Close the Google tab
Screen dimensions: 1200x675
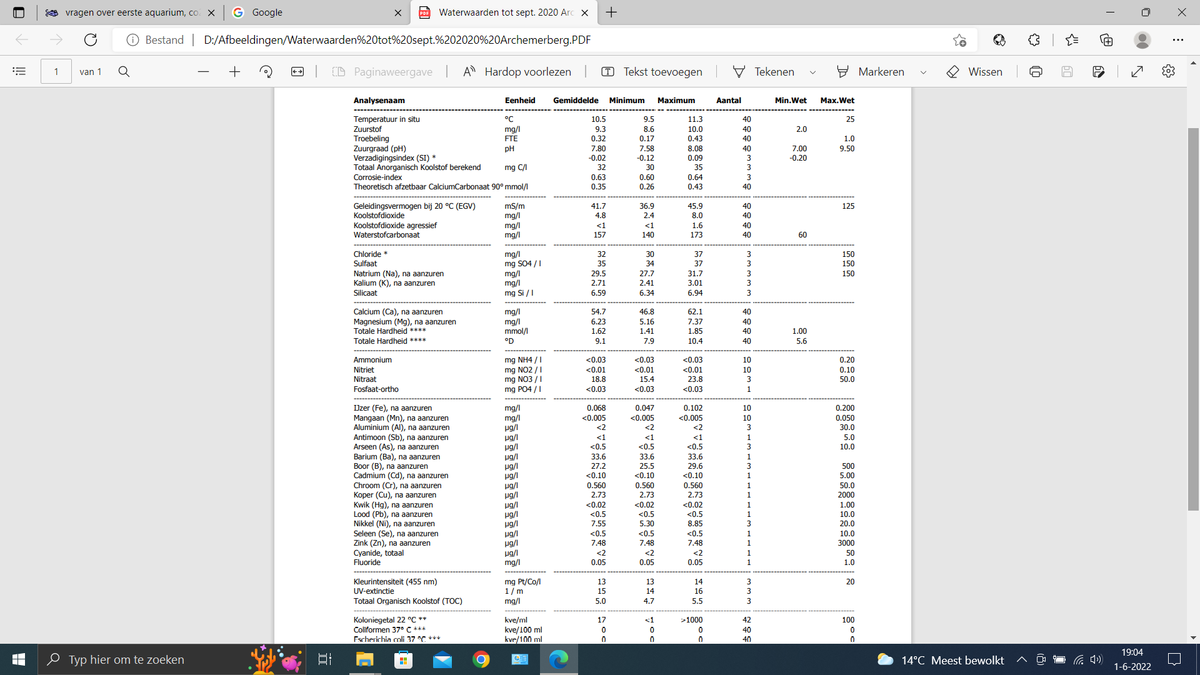coord(397,12)
